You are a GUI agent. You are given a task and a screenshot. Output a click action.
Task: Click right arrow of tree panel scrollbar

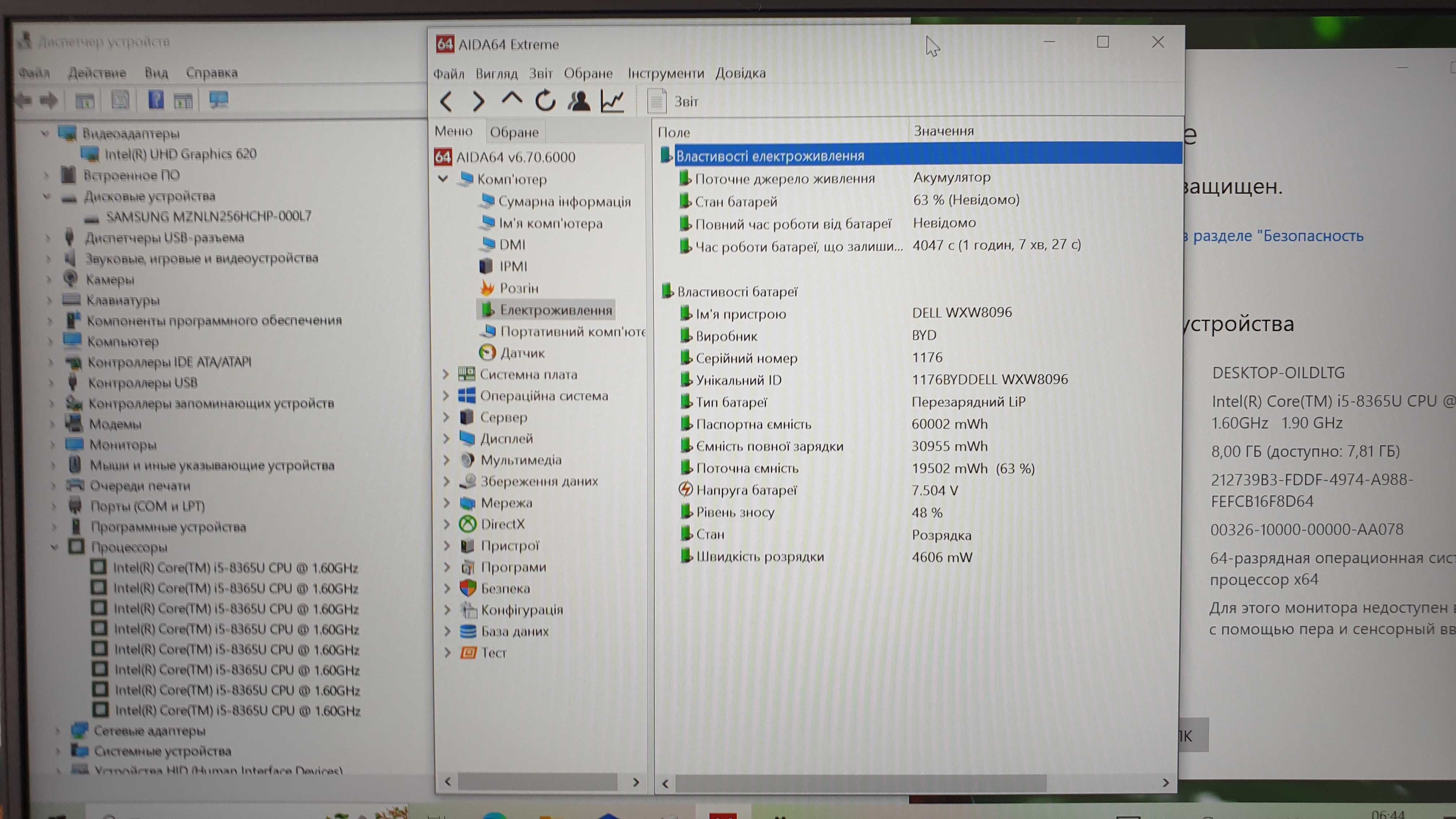point(636,782)
